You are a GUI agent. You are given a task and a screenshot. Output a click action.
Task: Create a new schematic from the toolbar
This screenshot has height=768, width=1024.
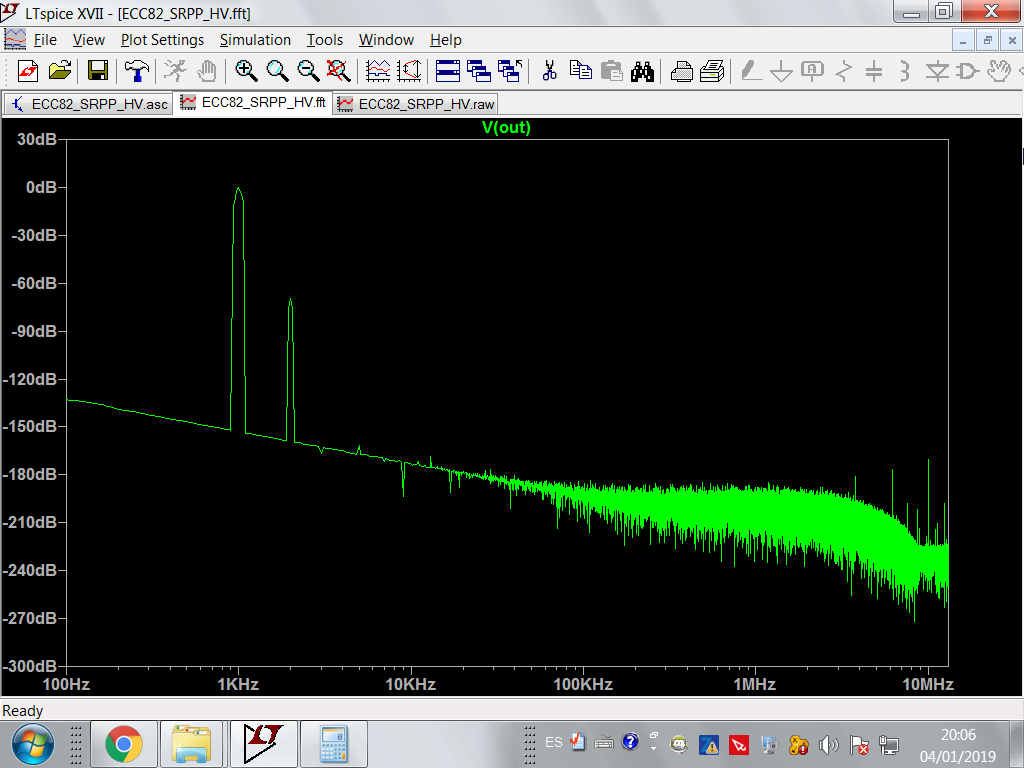click(x=27, y=71)
